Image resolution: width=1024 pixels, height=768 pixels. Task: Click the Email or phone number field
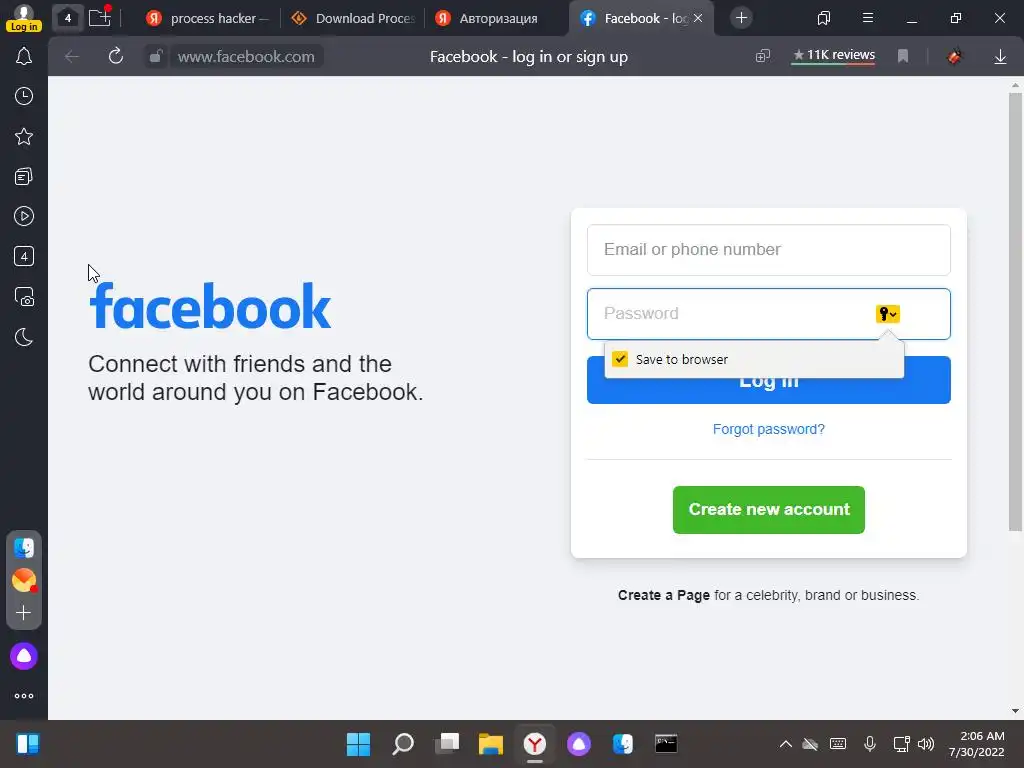click(x=769, y=249)
